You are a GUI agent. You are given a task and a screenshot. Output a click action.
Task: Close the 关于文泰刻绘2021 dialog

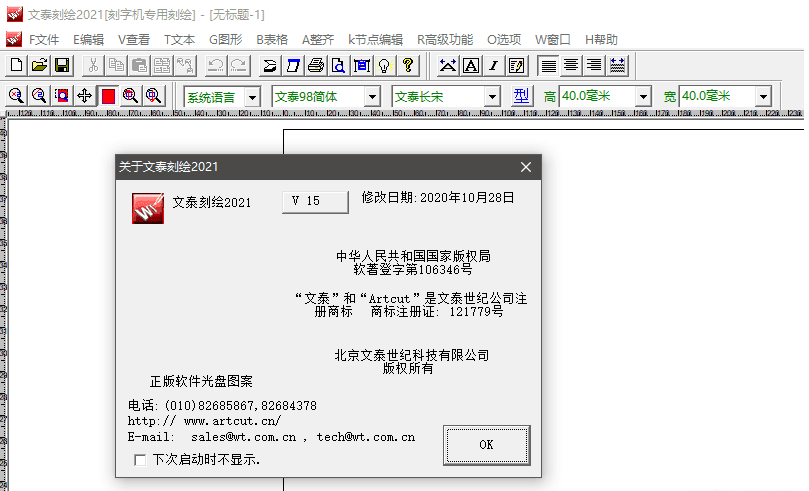(526, 167)
